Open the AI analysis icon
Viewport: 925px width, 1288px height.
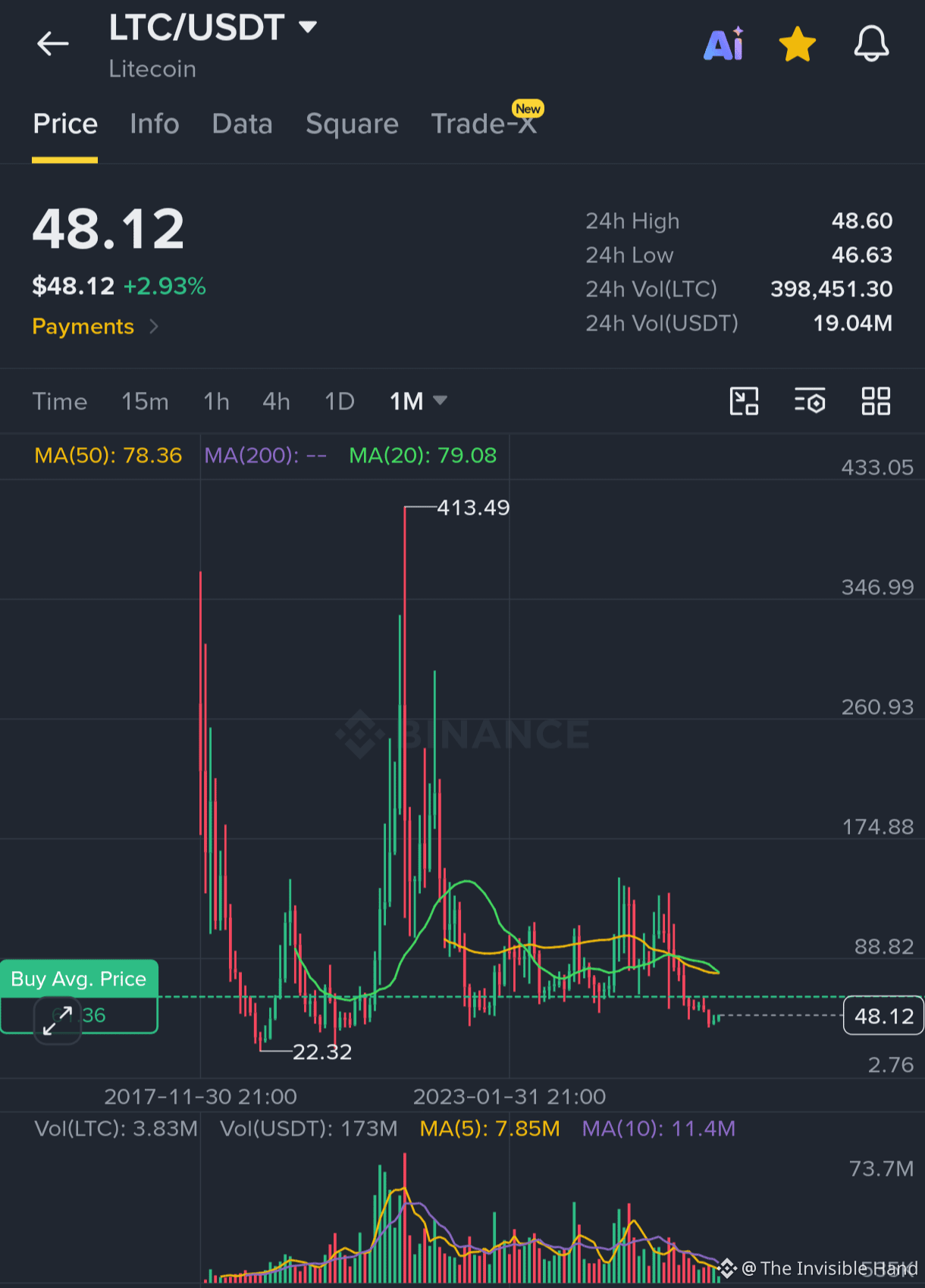coord(724,44)
